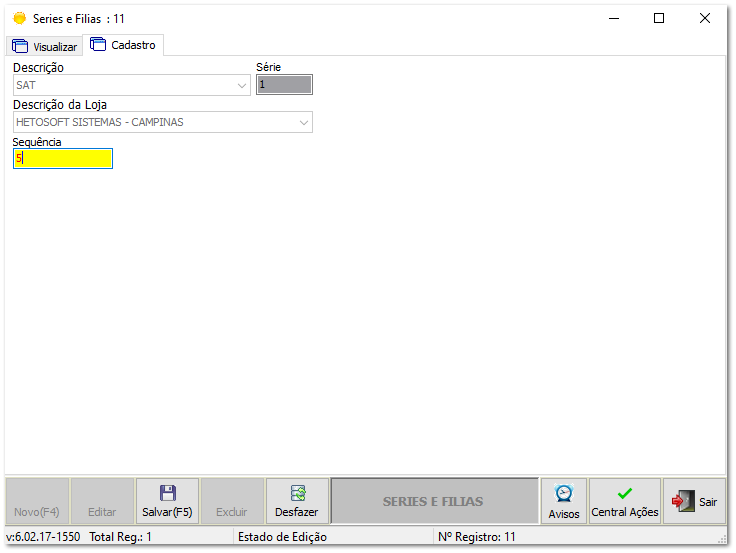Click the sun icon in title bar
This screenshot has width=736, height=553.
coord(20,19)
